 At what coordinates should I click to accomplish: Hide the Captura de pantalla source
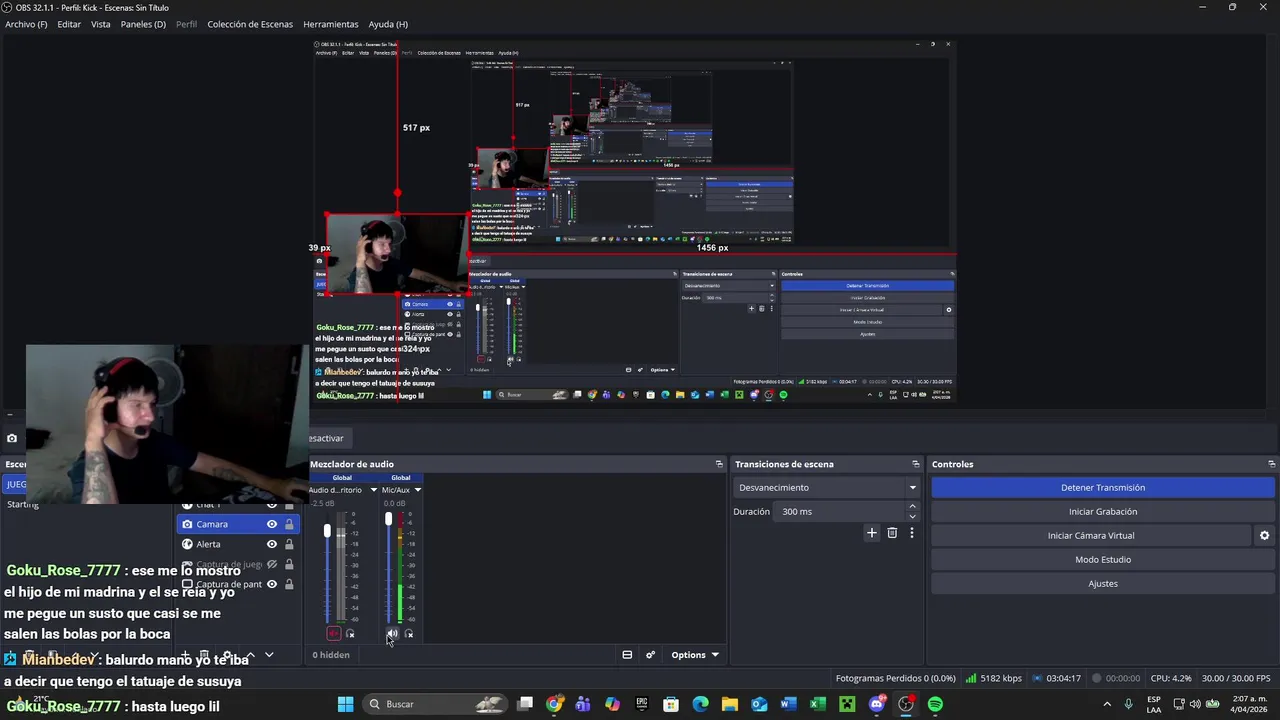point(271,584)
